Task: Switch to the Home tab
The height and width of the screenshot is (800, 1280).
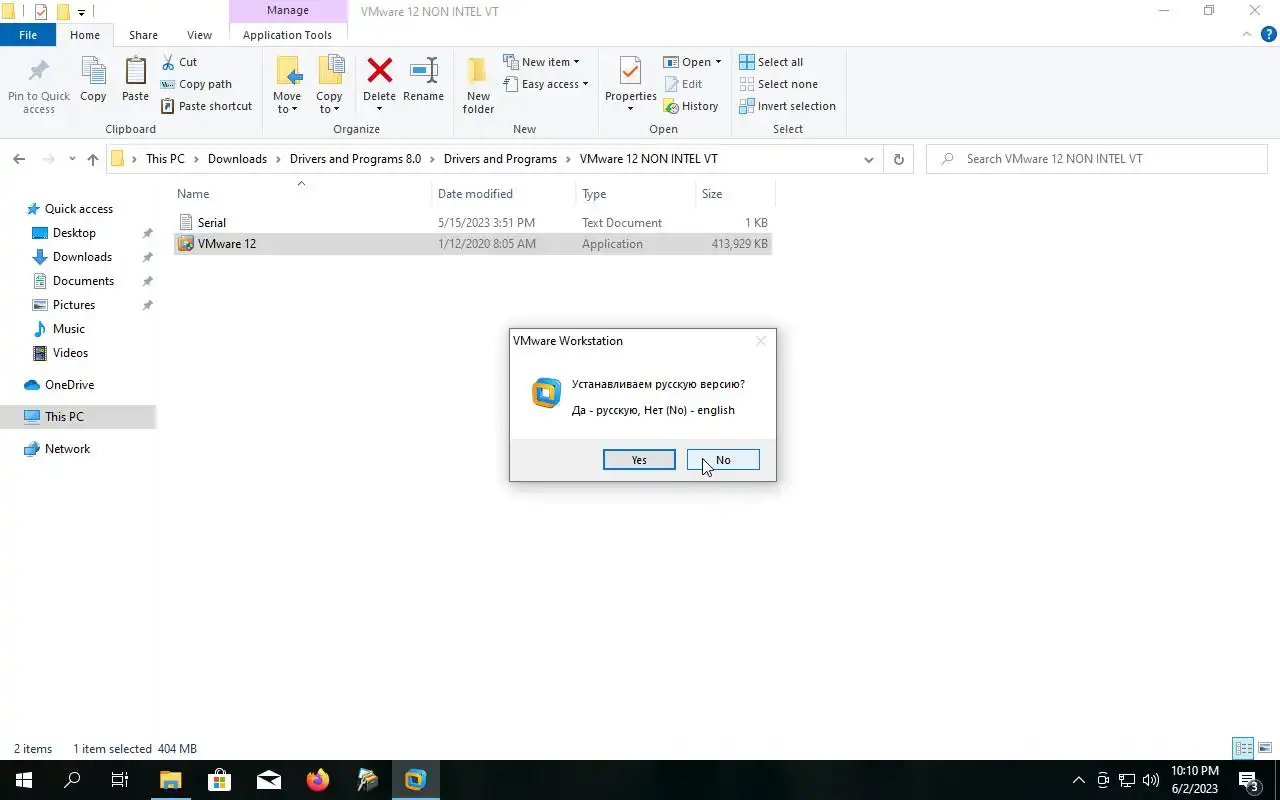Action: tap(85, 35)
